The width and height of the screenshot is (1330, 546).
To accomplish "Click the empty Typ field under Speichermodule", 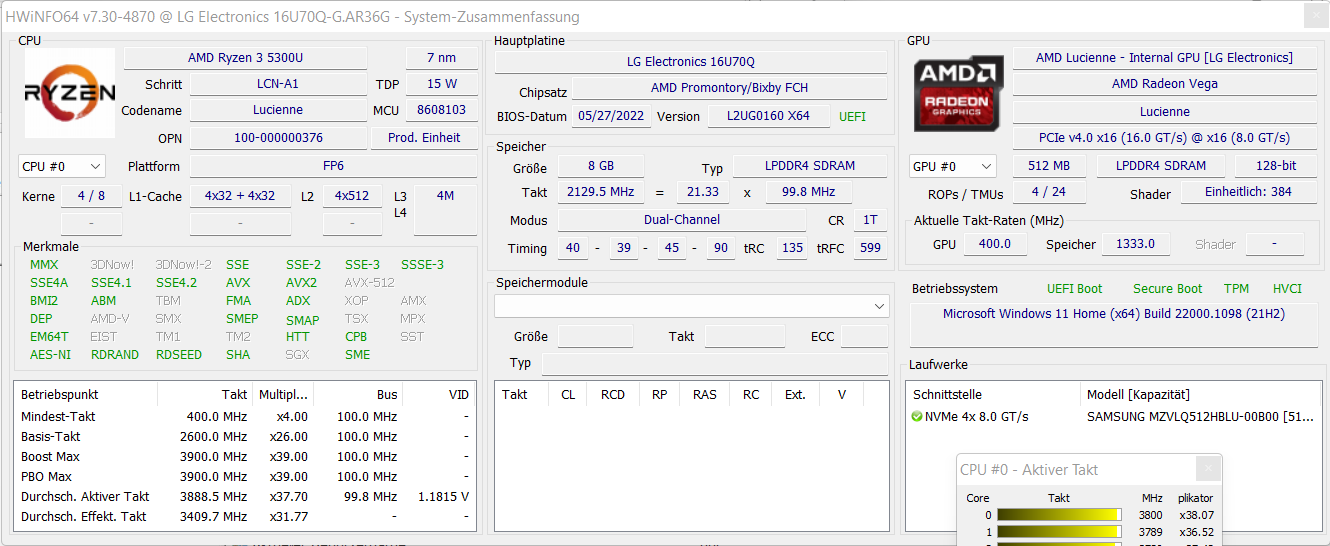I will tap(715, 363).
